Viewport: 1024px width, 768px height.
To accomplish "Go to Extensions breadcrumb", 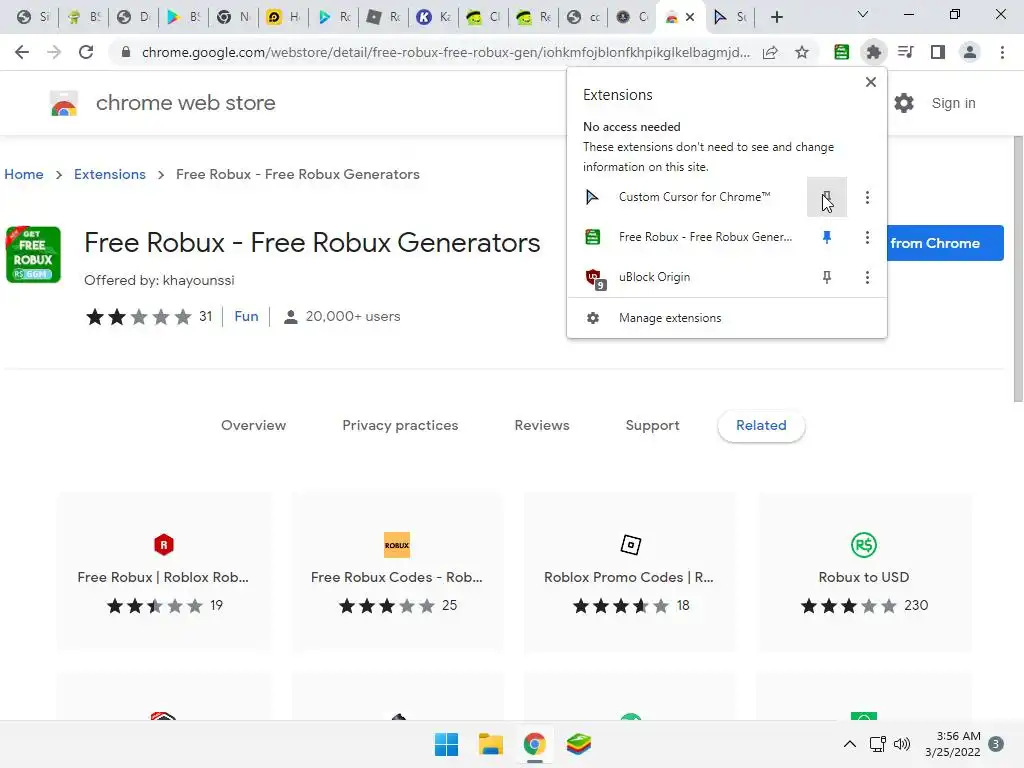I will tap(110, 174).
